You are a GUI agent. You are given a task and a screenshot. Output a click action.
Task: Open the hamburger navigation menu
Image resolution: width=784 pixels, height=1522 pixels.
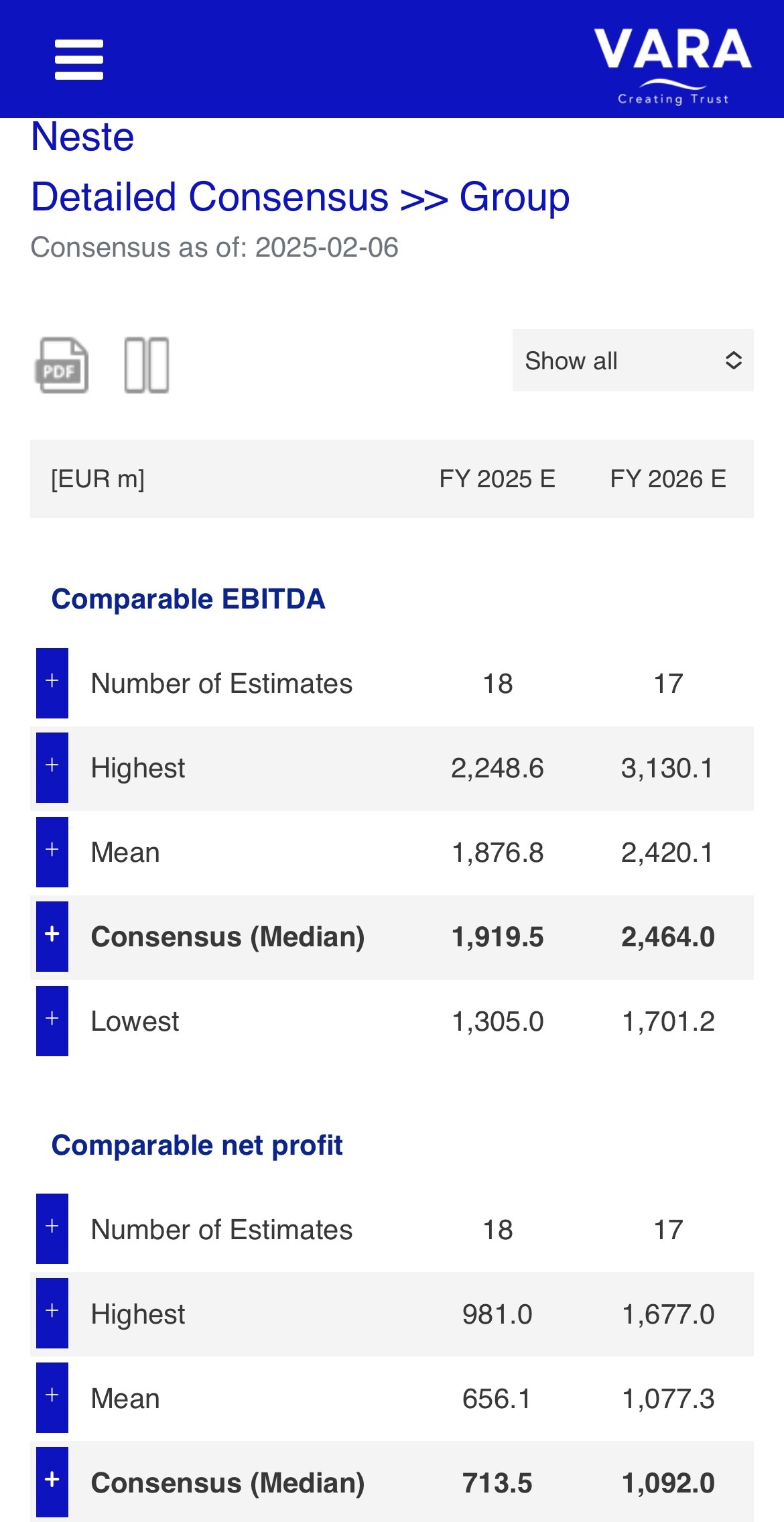[x=79, y=60]
